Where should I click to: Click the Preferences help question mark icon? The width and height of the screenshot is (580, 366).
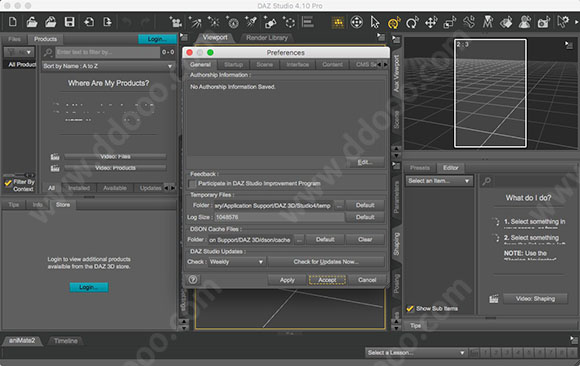click(193, 280)
